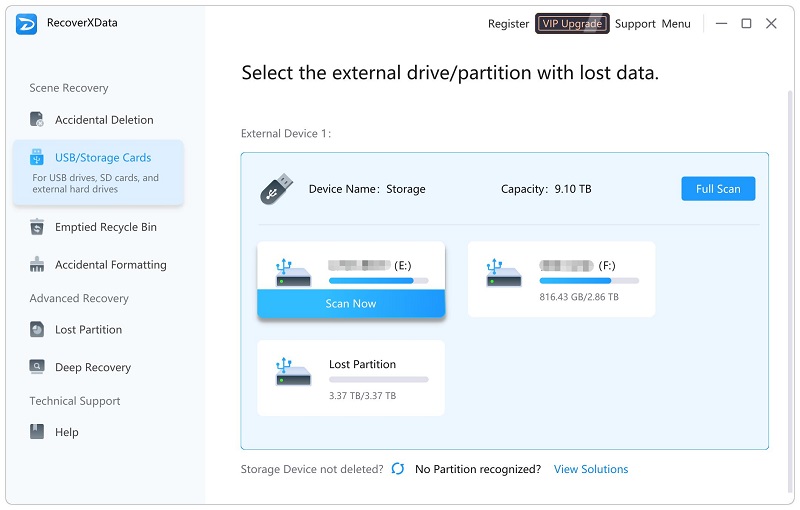Start a Full Scan of Storage

click(718, 189)
